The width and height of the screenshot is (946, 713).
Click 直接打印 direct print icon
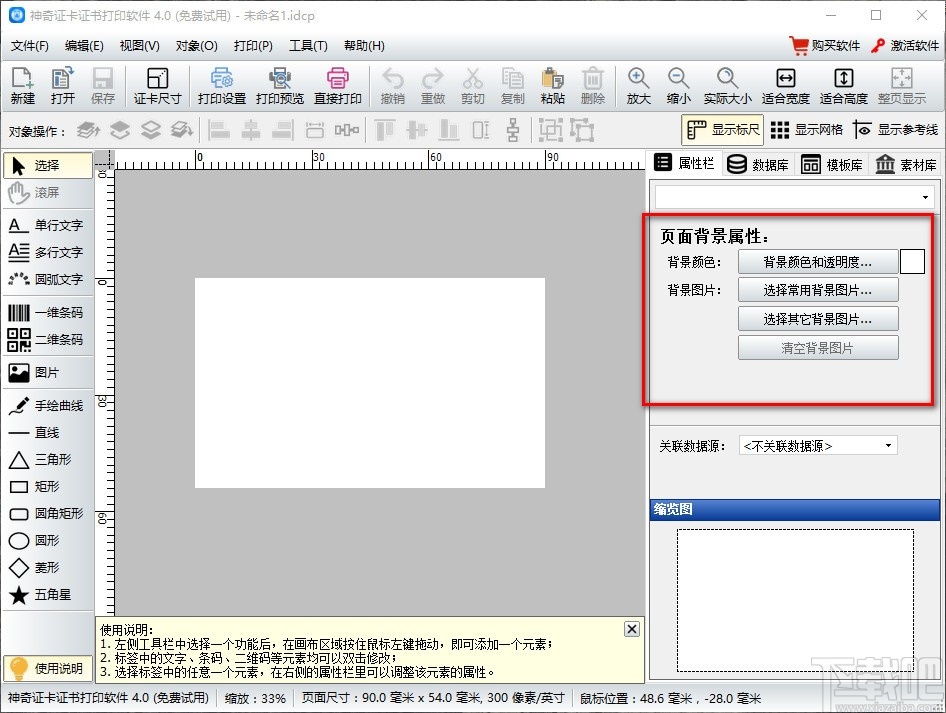337,86
